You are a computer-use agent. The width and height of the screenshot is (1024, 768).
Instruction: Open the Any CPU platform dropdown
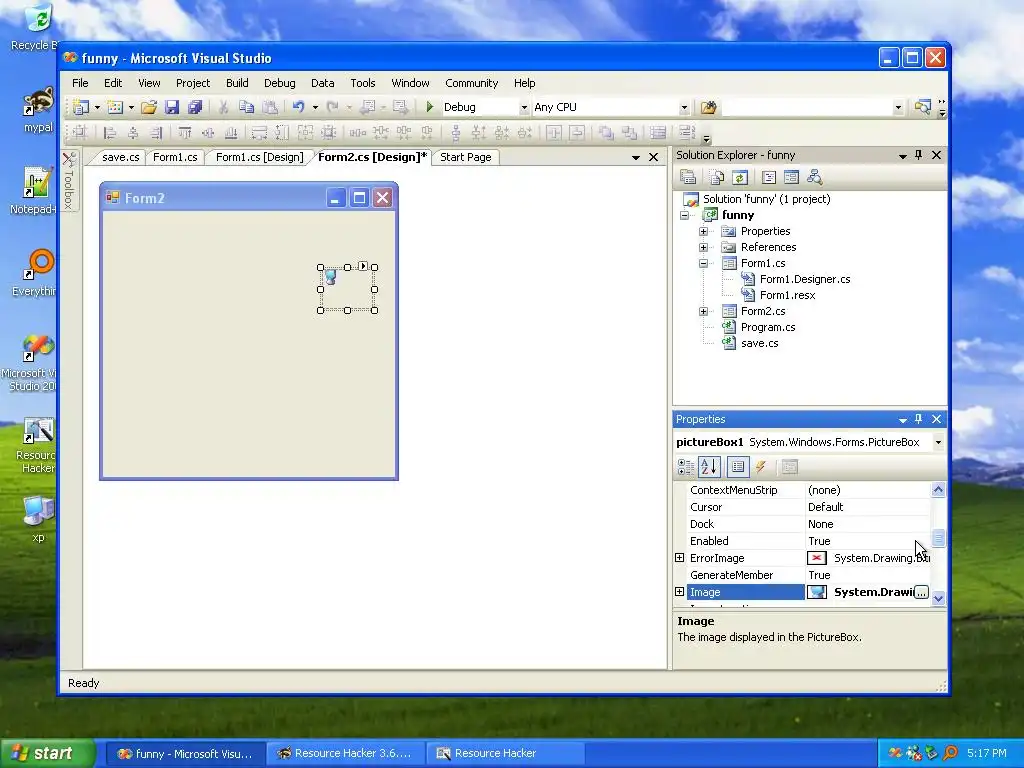click(x=684, y=108)
